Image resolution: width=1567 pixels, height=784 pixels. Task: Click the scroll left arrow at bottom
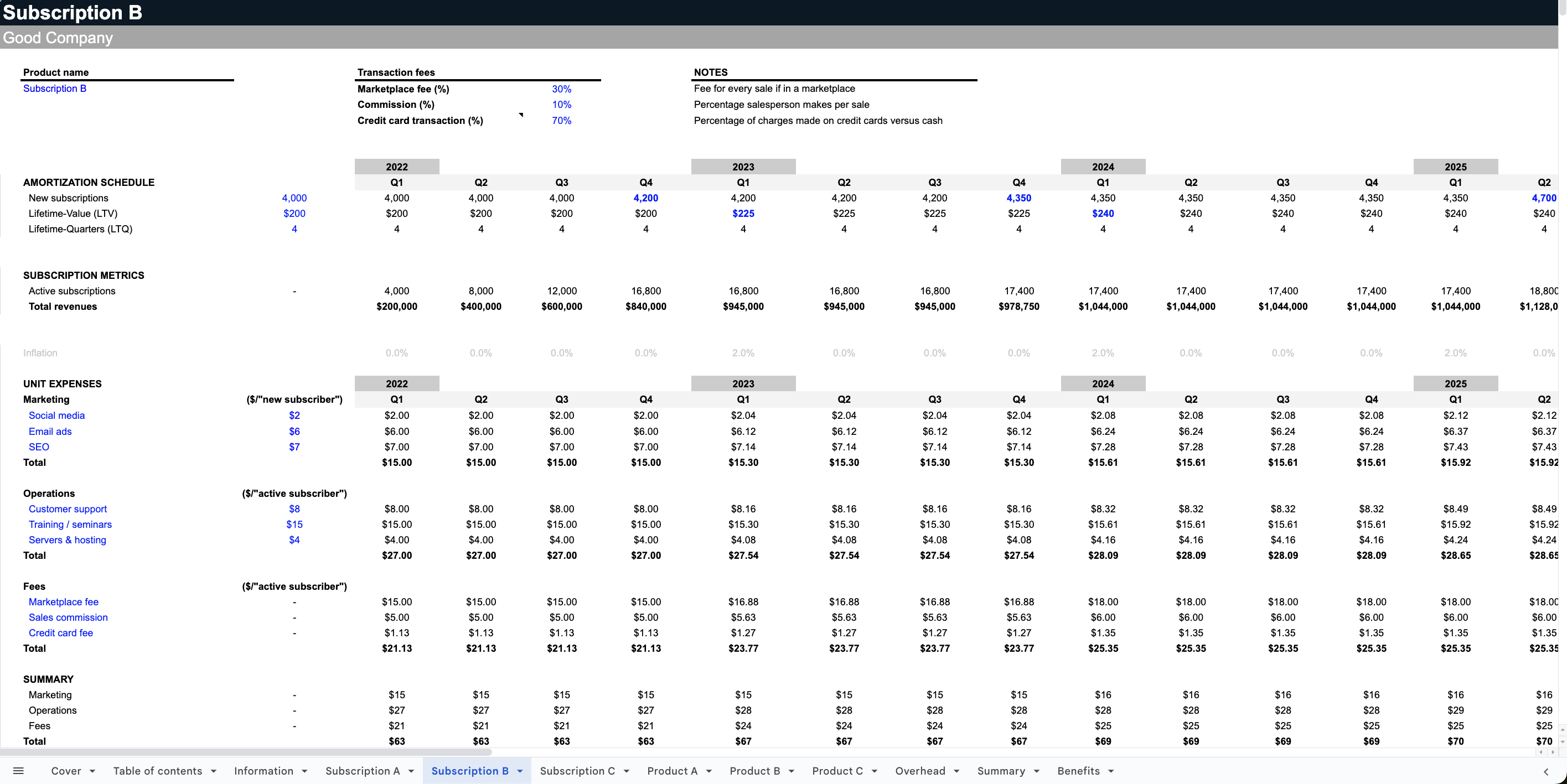(1541, 752)
